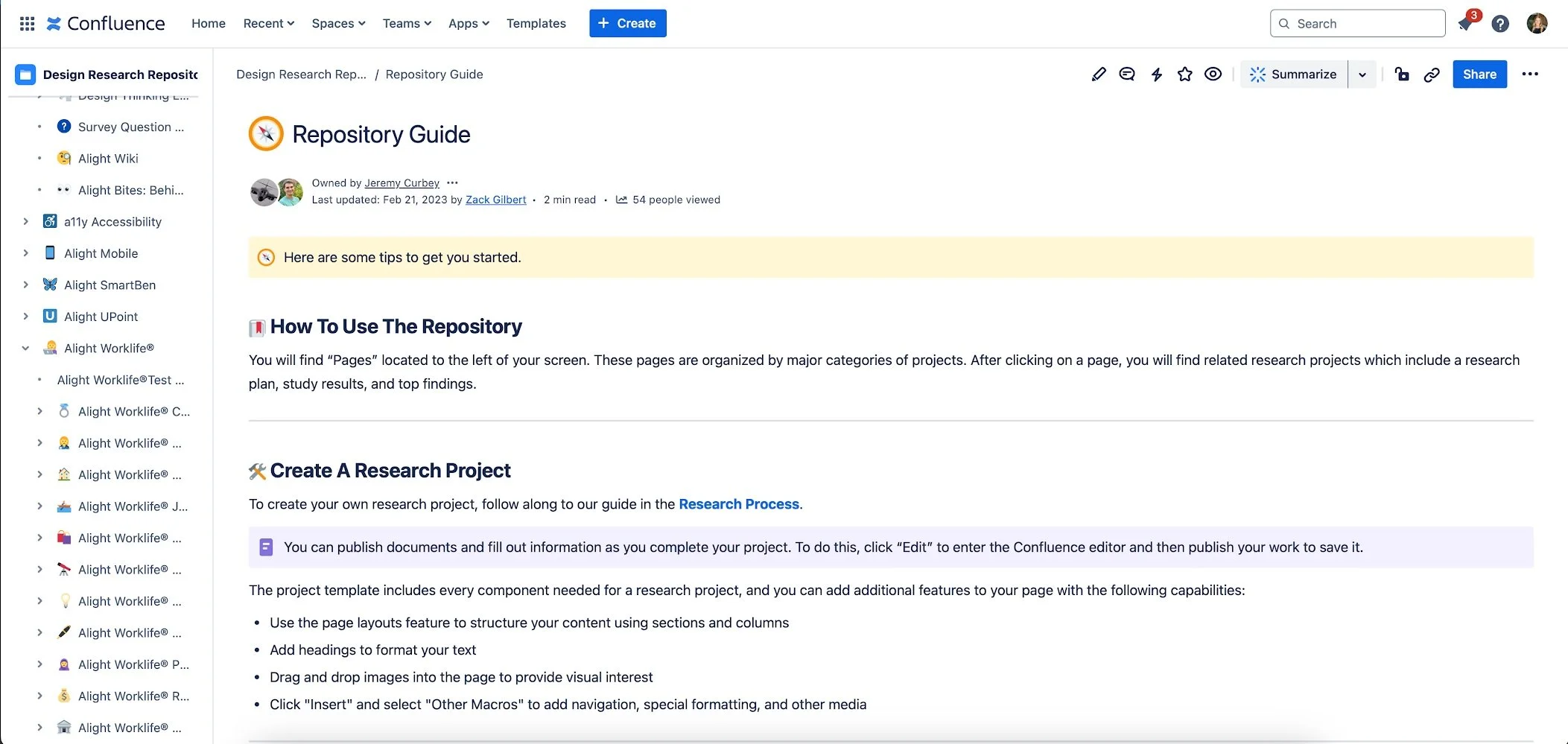1568x744 pixels.
Task: Open the Recent dropdown menu
Action: tap(269, 24)
